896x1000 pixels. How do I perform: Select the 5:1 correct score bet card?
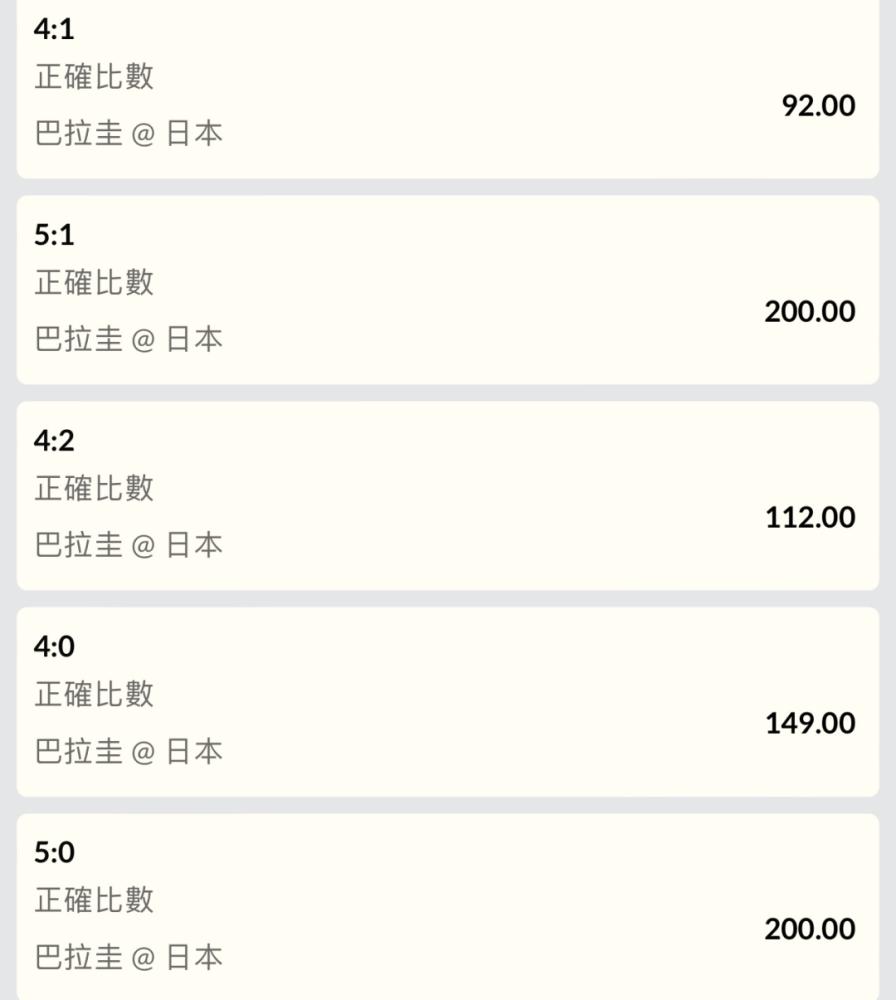click(x=448, y=290)
